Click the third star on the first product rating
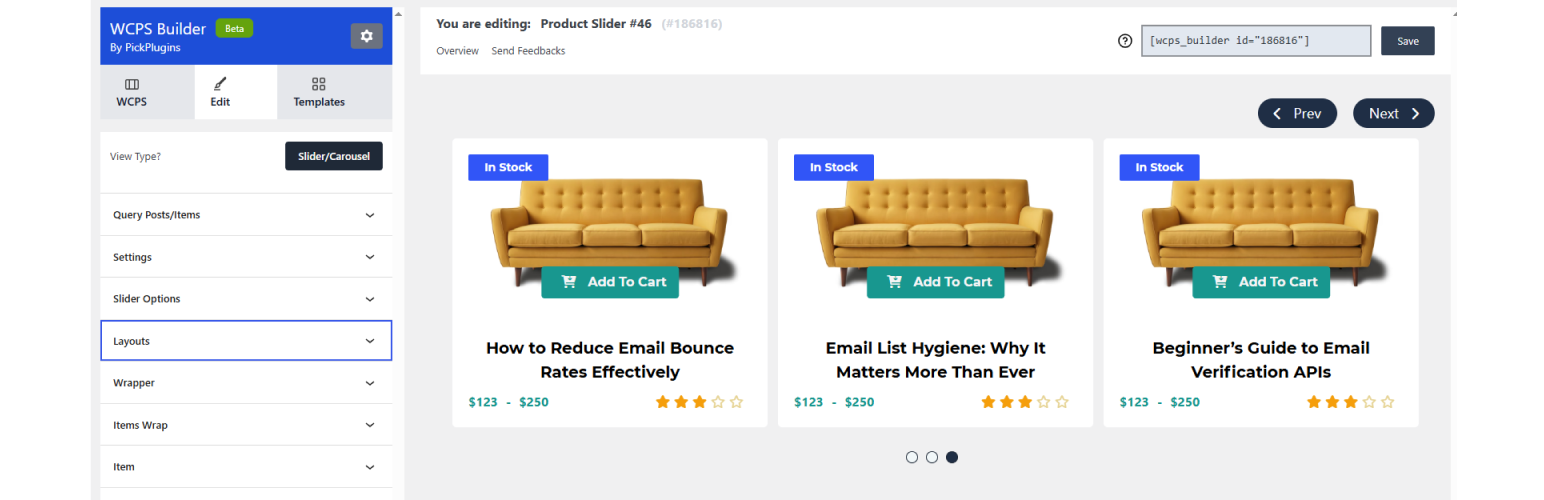 click(x=699, y=402)
